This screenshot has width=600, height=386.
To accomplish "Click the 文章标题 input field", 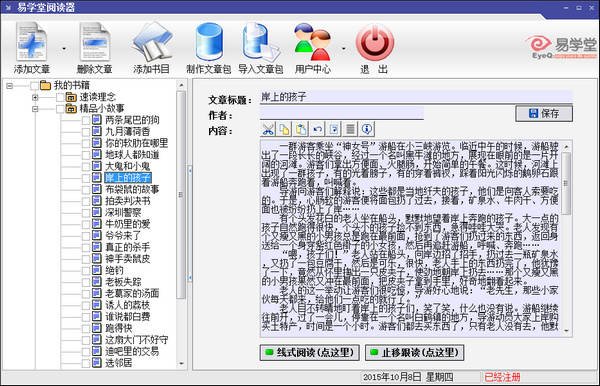I will coord(416,97).
